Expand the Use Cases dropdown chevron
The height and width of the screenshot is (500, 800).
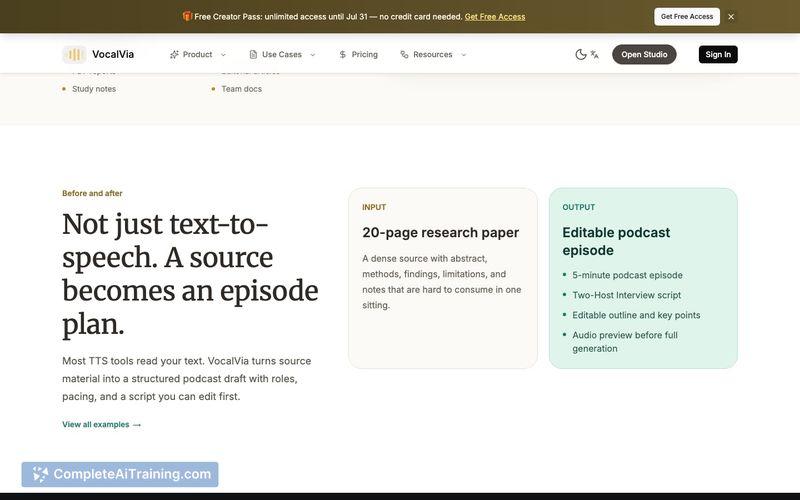click(313, 55)
